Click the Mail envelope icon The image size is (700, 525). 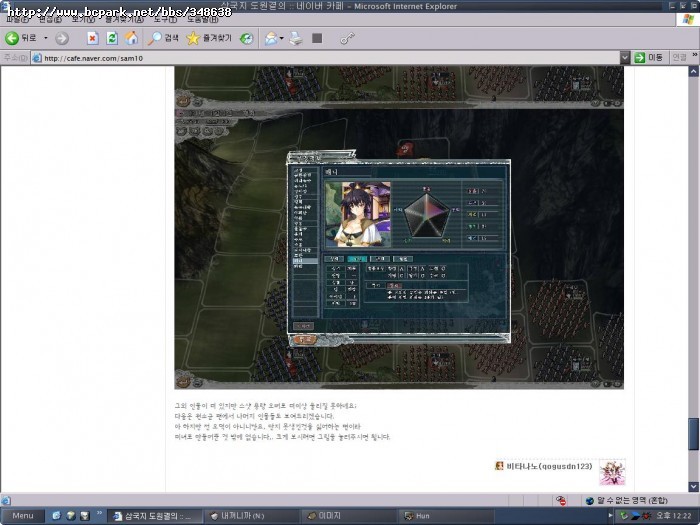pyautogui.click(x=271, y=39)
